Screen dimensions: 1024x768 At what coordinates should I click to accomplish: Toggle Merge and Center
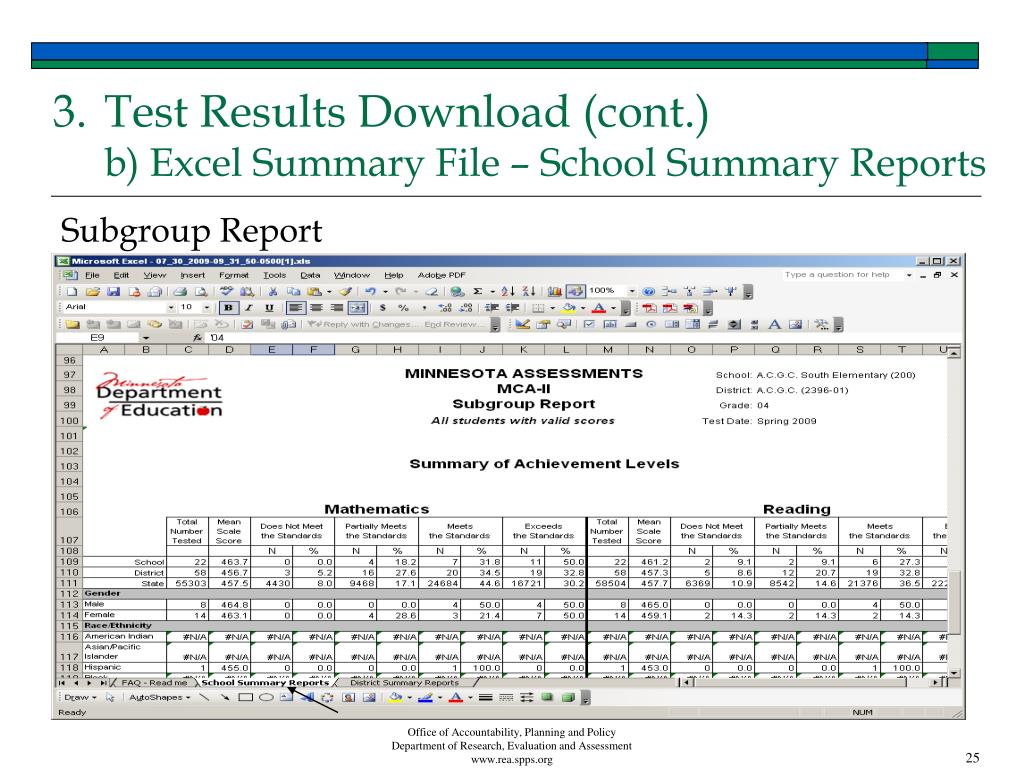click(x=358, y=308)
